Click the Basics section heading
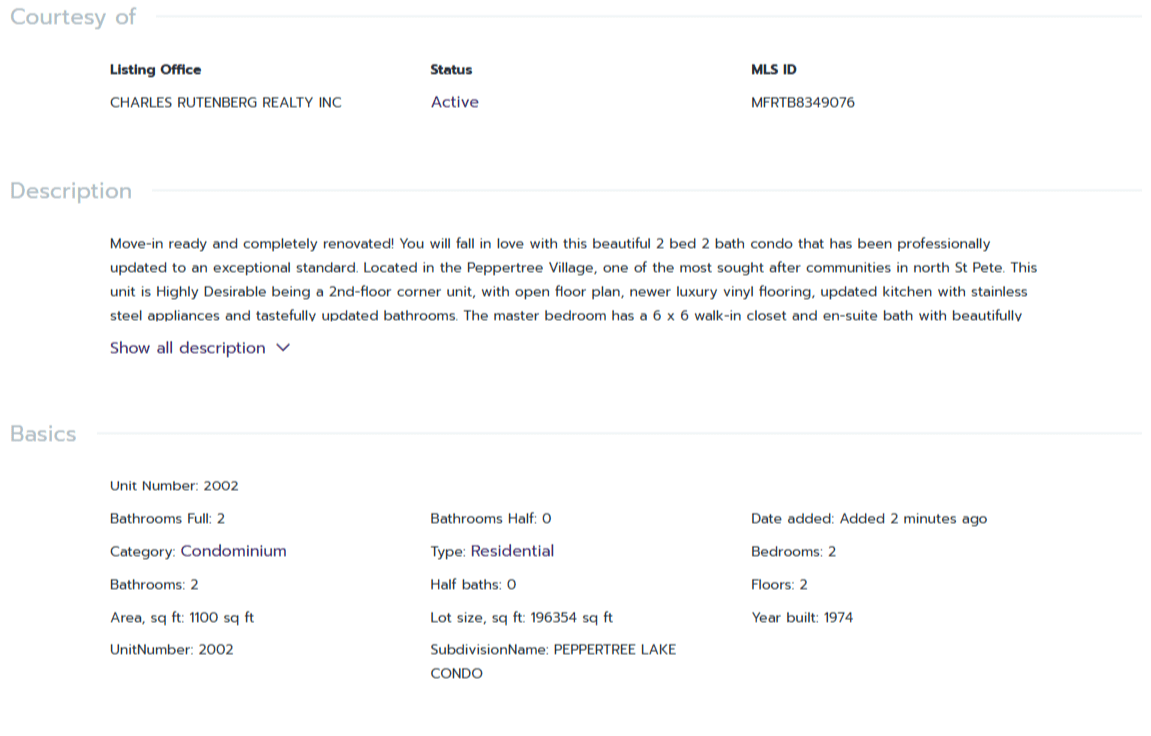The height and width of the screenshot is (736, 1151). pos(43,434)
